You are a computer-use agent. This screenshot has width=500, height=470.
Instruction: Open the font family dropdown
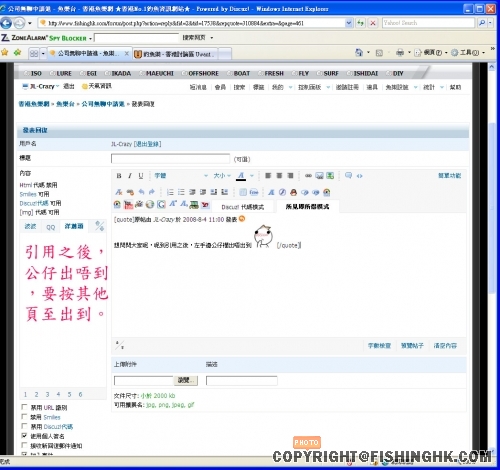coord(181,176)
